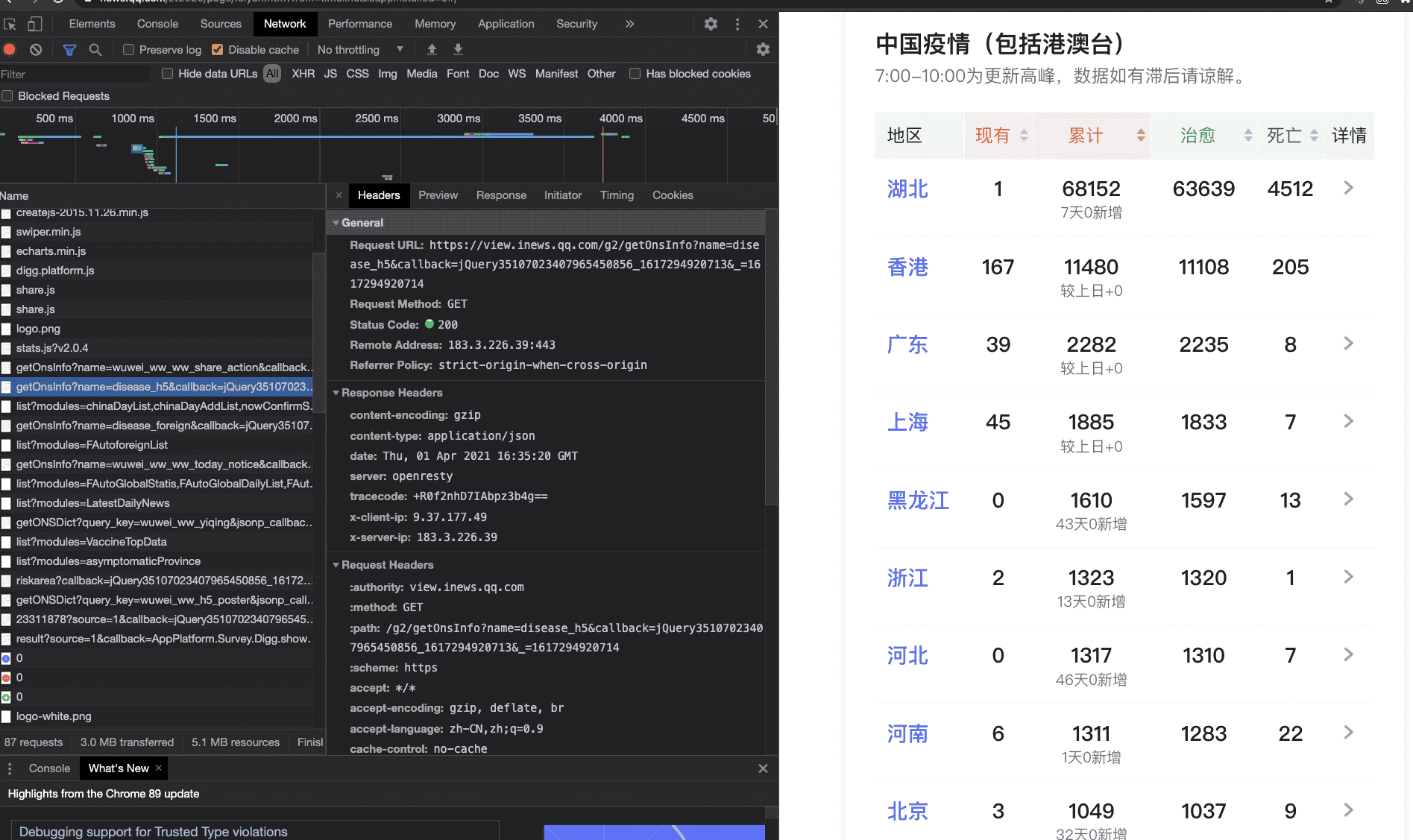Click the import HAR upload arrow

coord(432,49)
